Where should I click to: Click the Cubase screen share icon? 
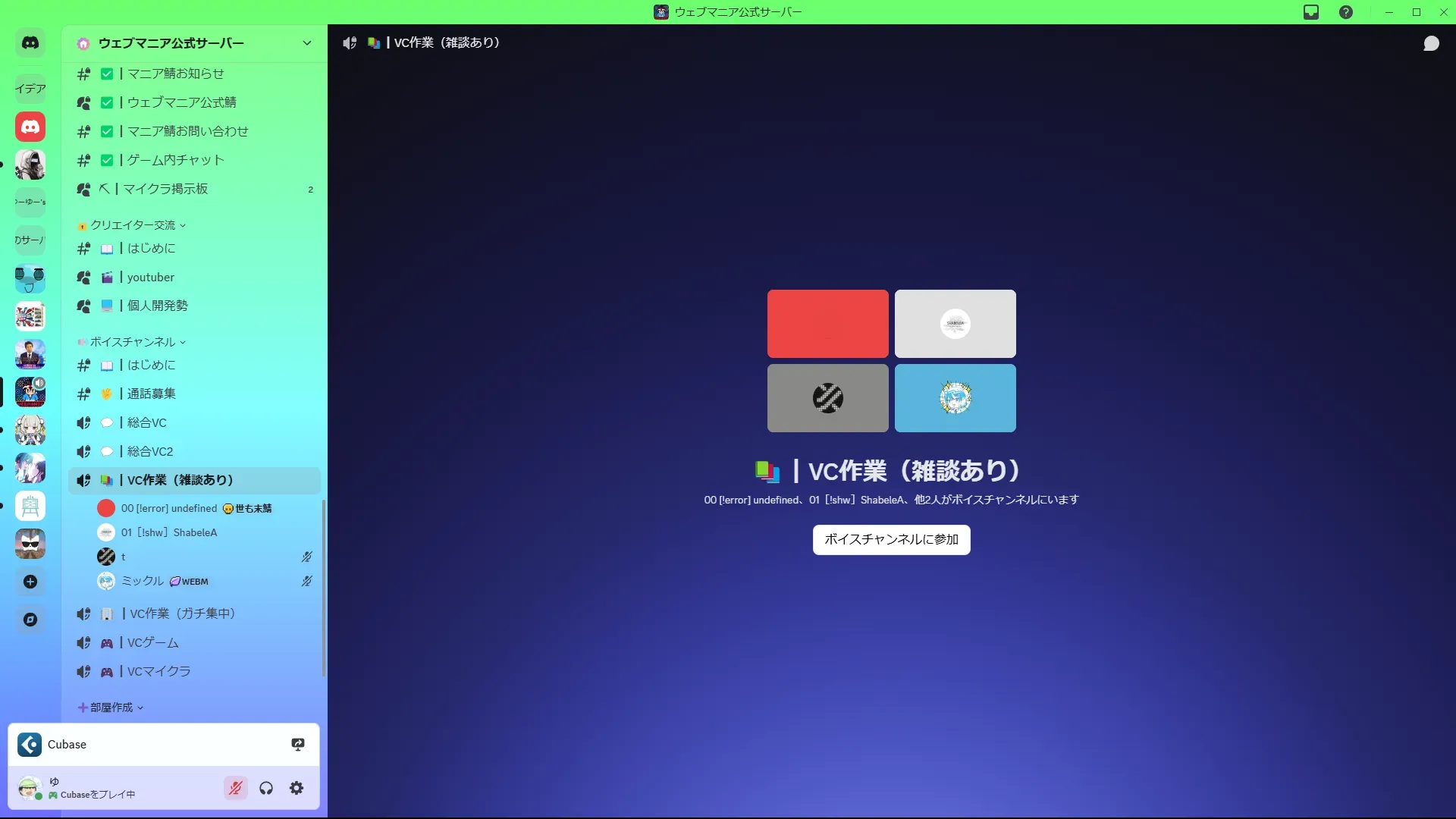(x=298, y=744)
